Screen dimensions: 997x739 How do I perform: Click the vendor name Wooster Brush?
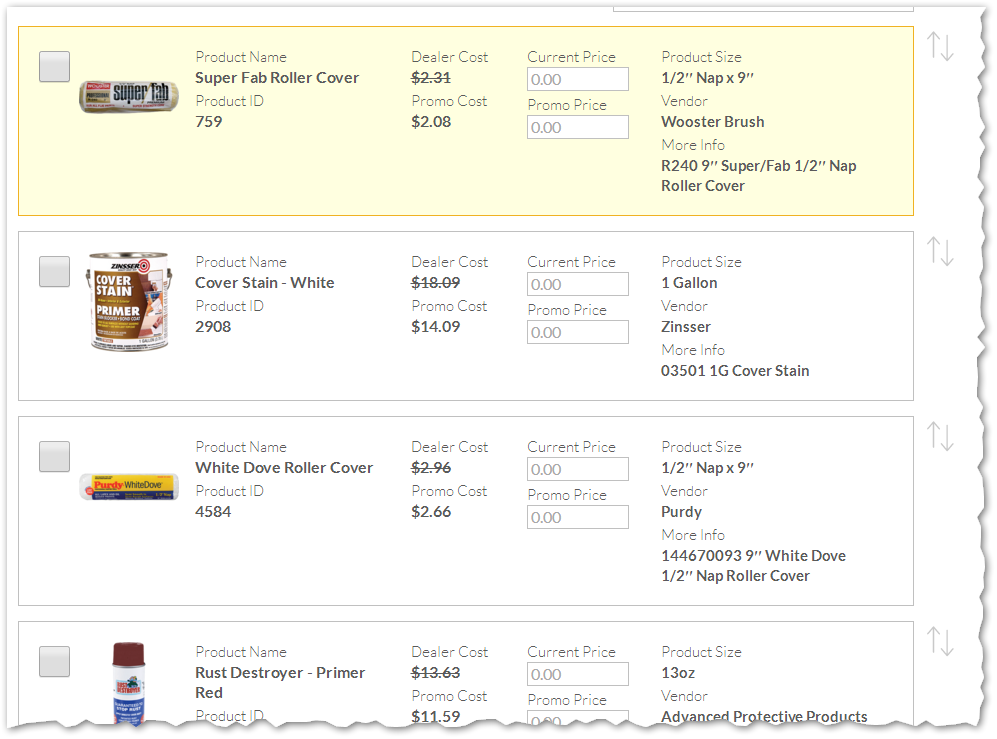click(x=713, y=121)
